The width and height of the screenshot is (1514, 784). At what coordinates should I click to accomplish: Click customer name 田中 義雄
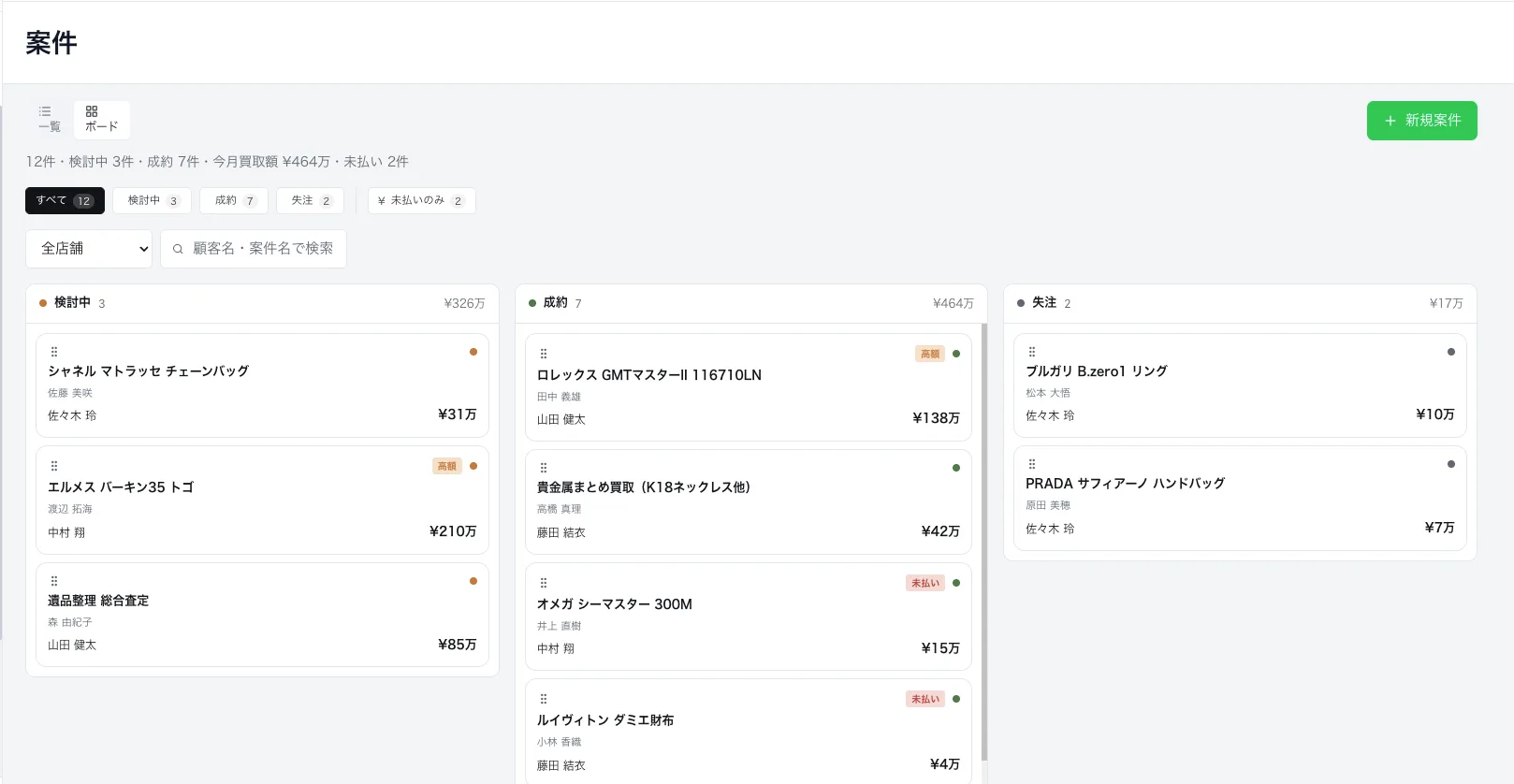[x=559, y=397]
